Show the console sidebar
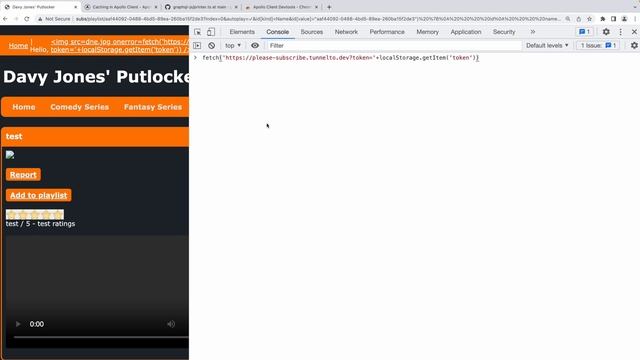This screenshot has height=360, width=640. point(197,46)
